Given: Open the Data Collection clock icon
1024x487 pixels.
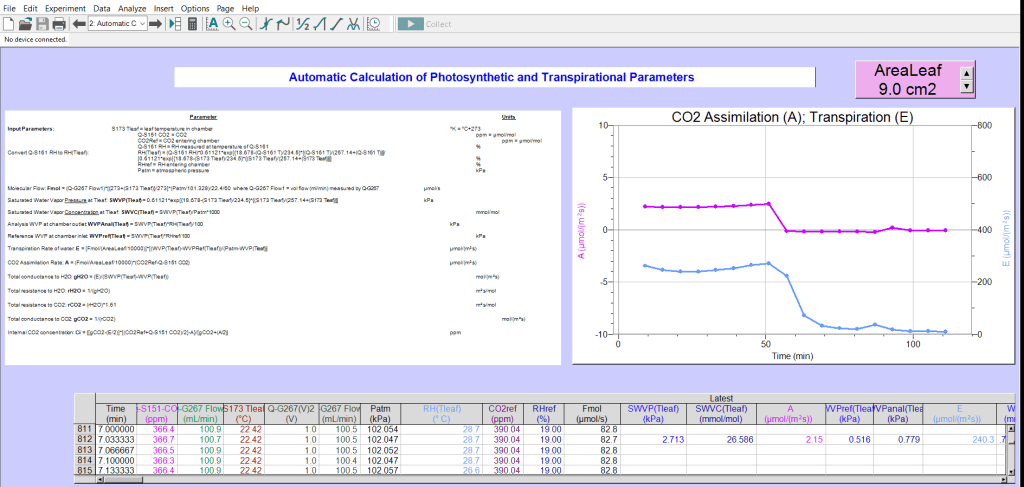Looking at the screenshot, I should click(373, 23).
